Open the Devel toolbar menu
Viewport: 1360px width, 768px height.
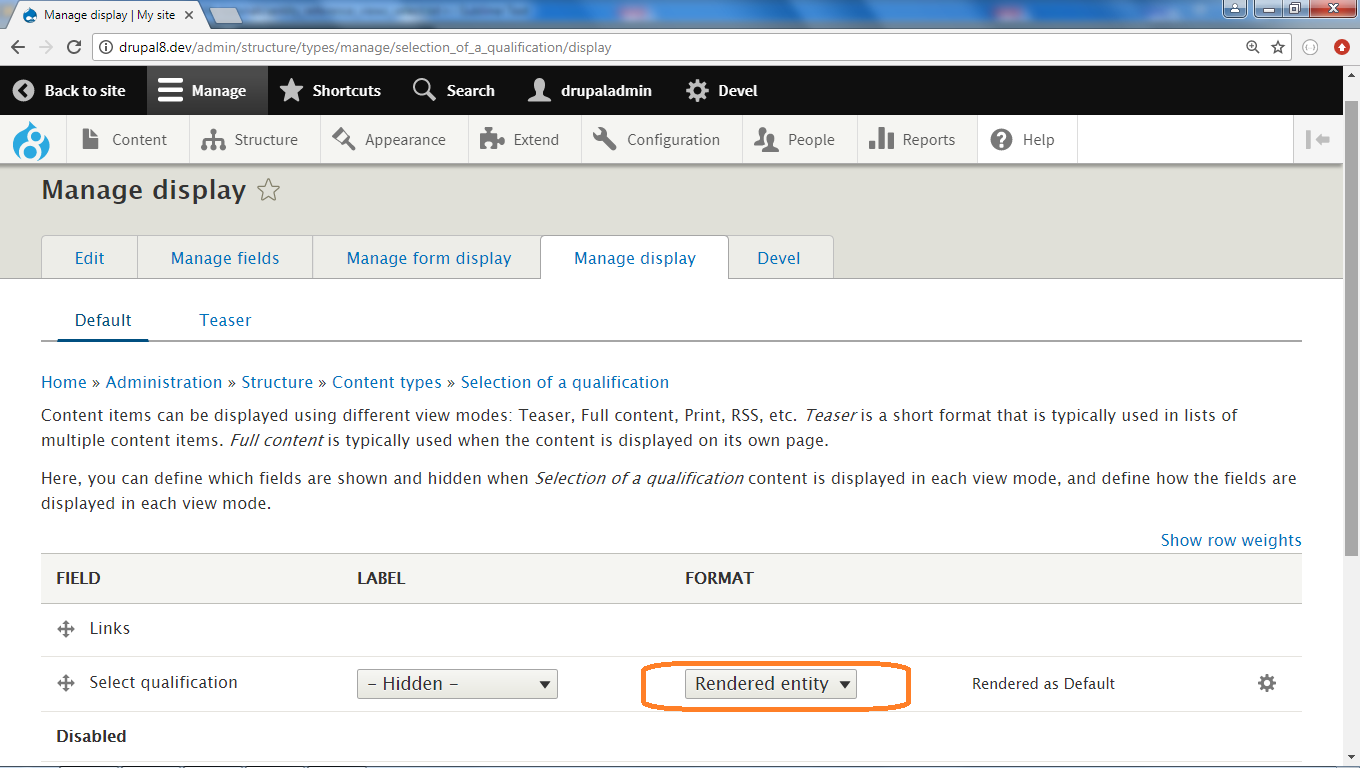click(x=722, y=91)
